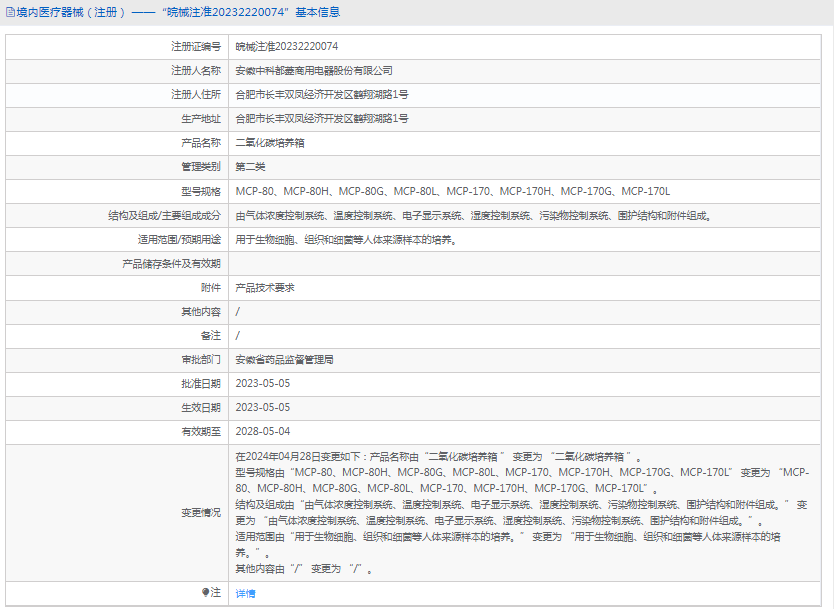Select the 型号规格 label
The width and height of the screenshot is (834, 609).
pos(201,191)
